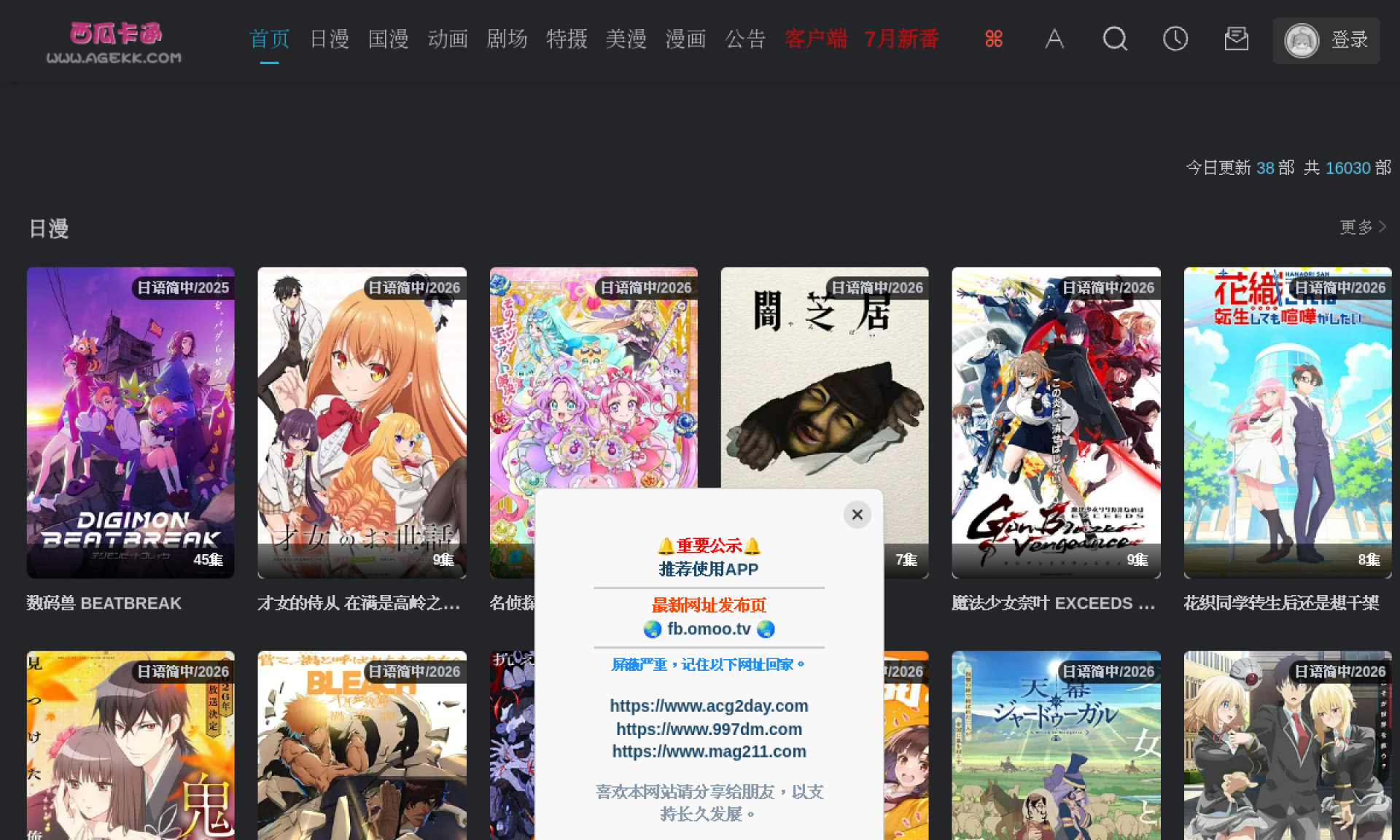Open the fb.omoo.tv link in popup

709,629
